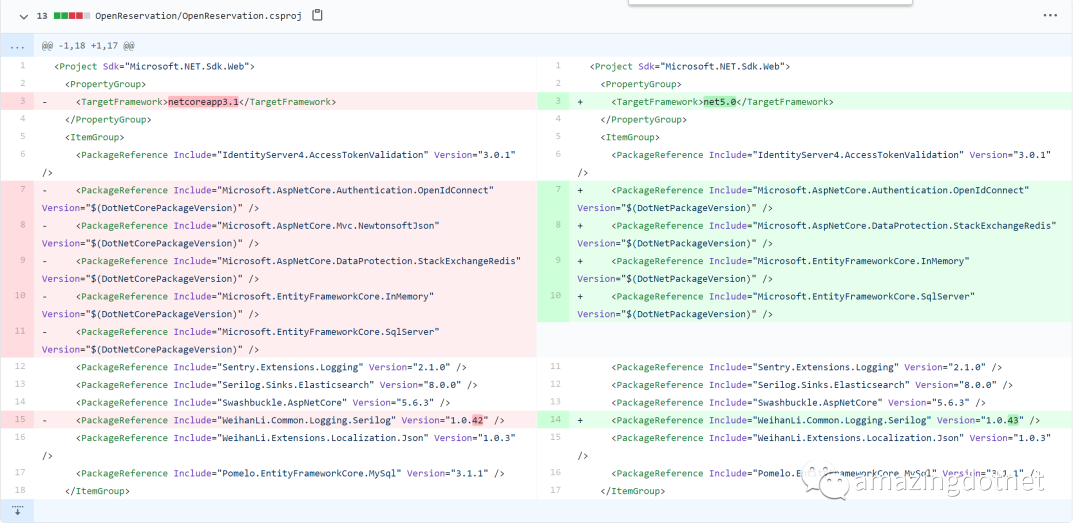Collapse the OpenReservation.csproj file diff

tap(24, 16)
